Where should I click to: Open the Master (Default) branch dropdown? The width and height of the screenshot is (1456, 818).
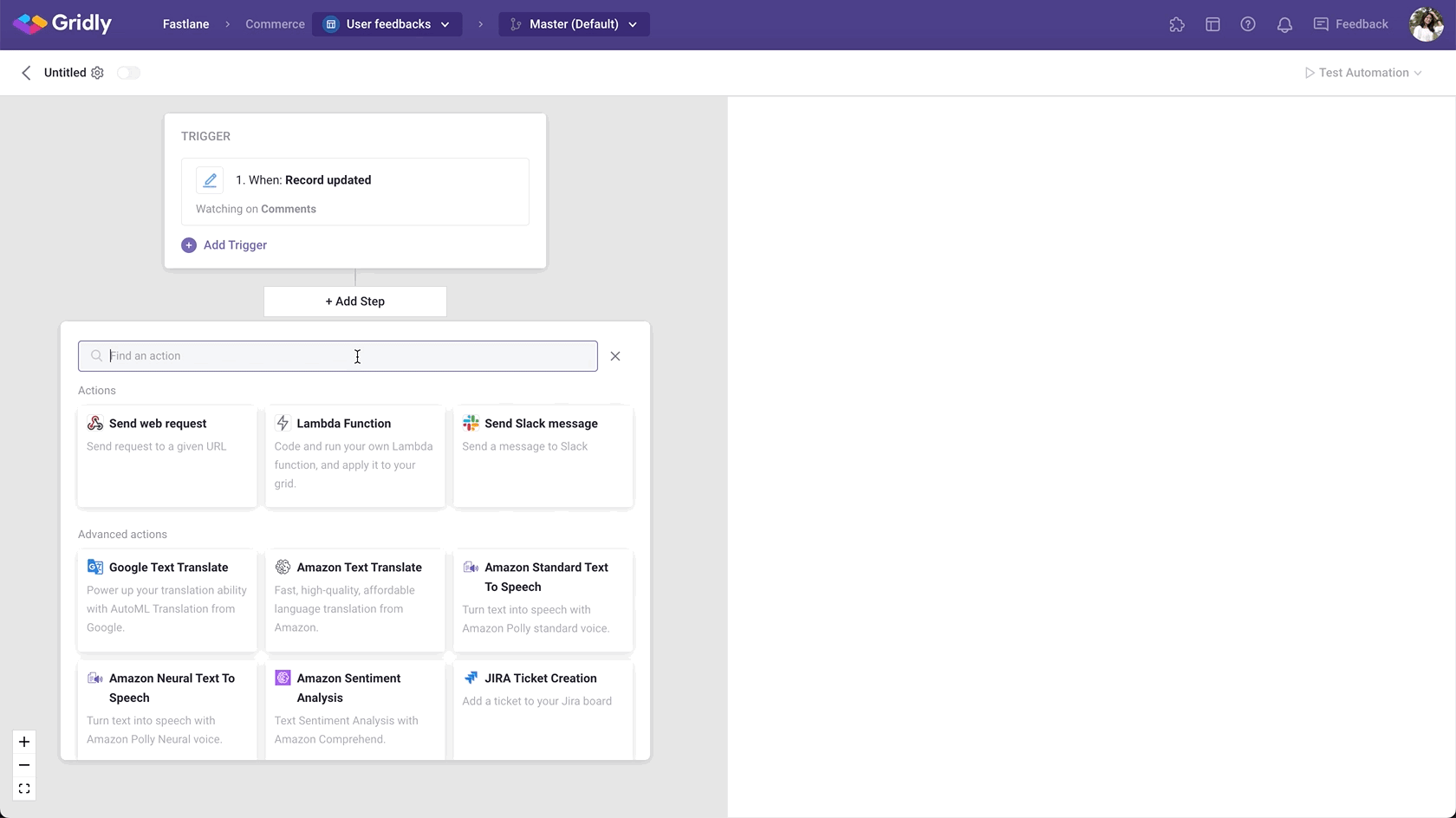point(574,24)
